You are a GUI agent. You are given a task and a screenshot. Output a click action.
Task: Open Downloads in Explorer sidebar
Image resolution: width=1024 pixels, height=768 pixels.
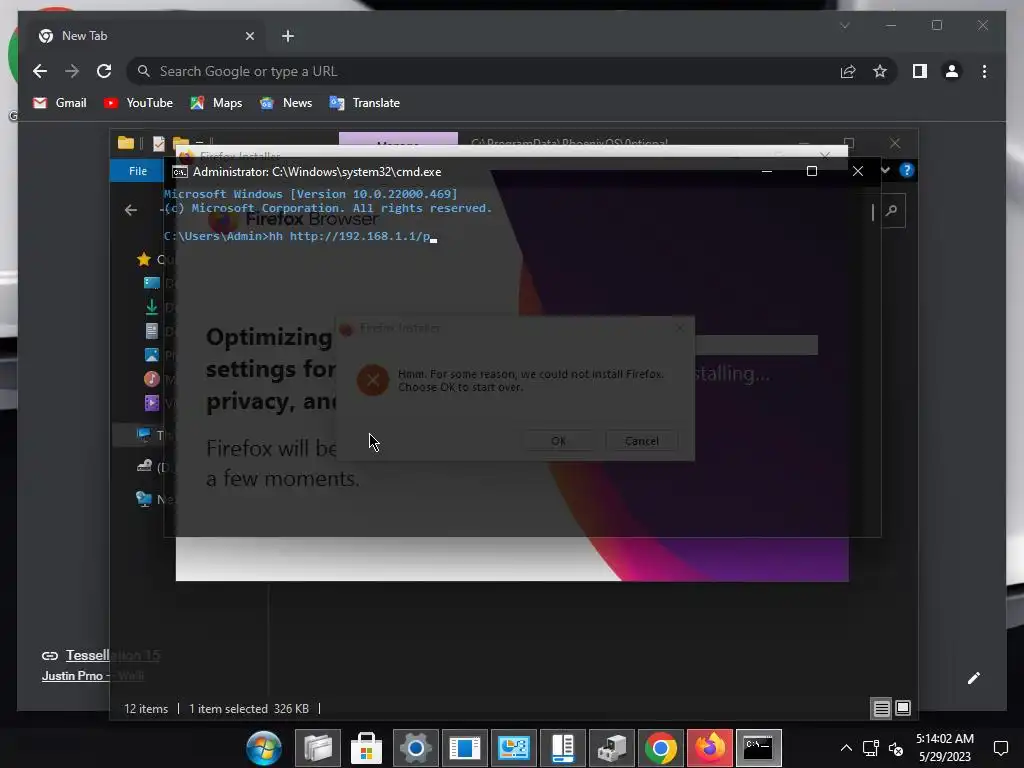[152, 307]
